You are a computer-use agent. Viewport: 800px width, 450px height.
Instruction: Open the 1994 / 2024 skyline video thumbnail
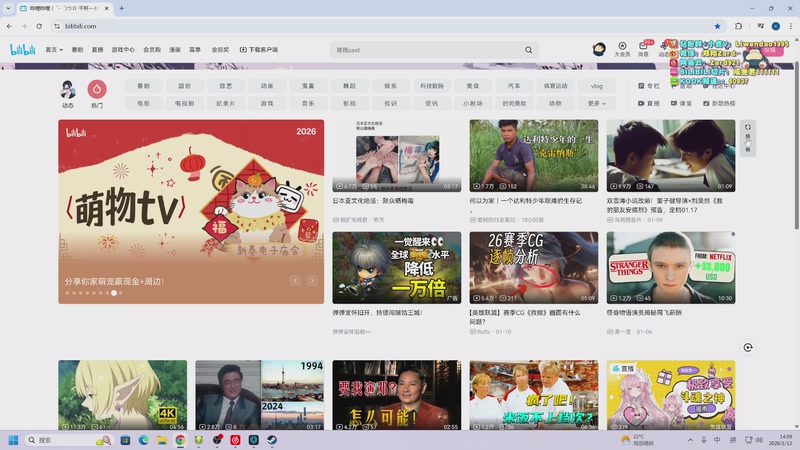pyautogui.click(x=260, y=395)
